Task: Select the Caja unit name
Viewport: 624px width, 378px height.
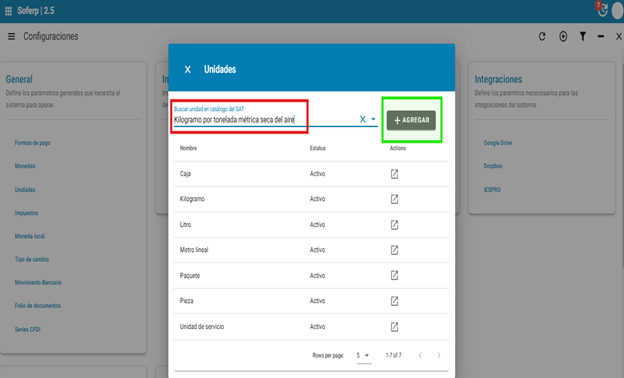Action: click(185, 174)
